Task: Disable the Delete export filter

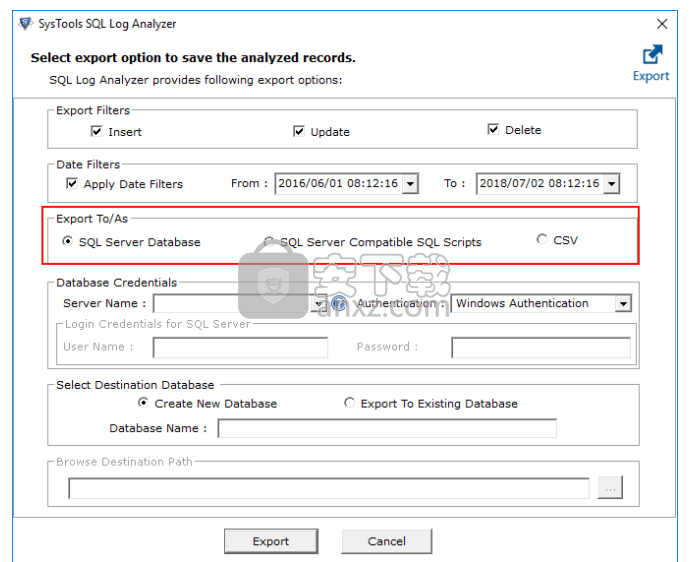Action: pyautogui.click(x=493, y=129)
